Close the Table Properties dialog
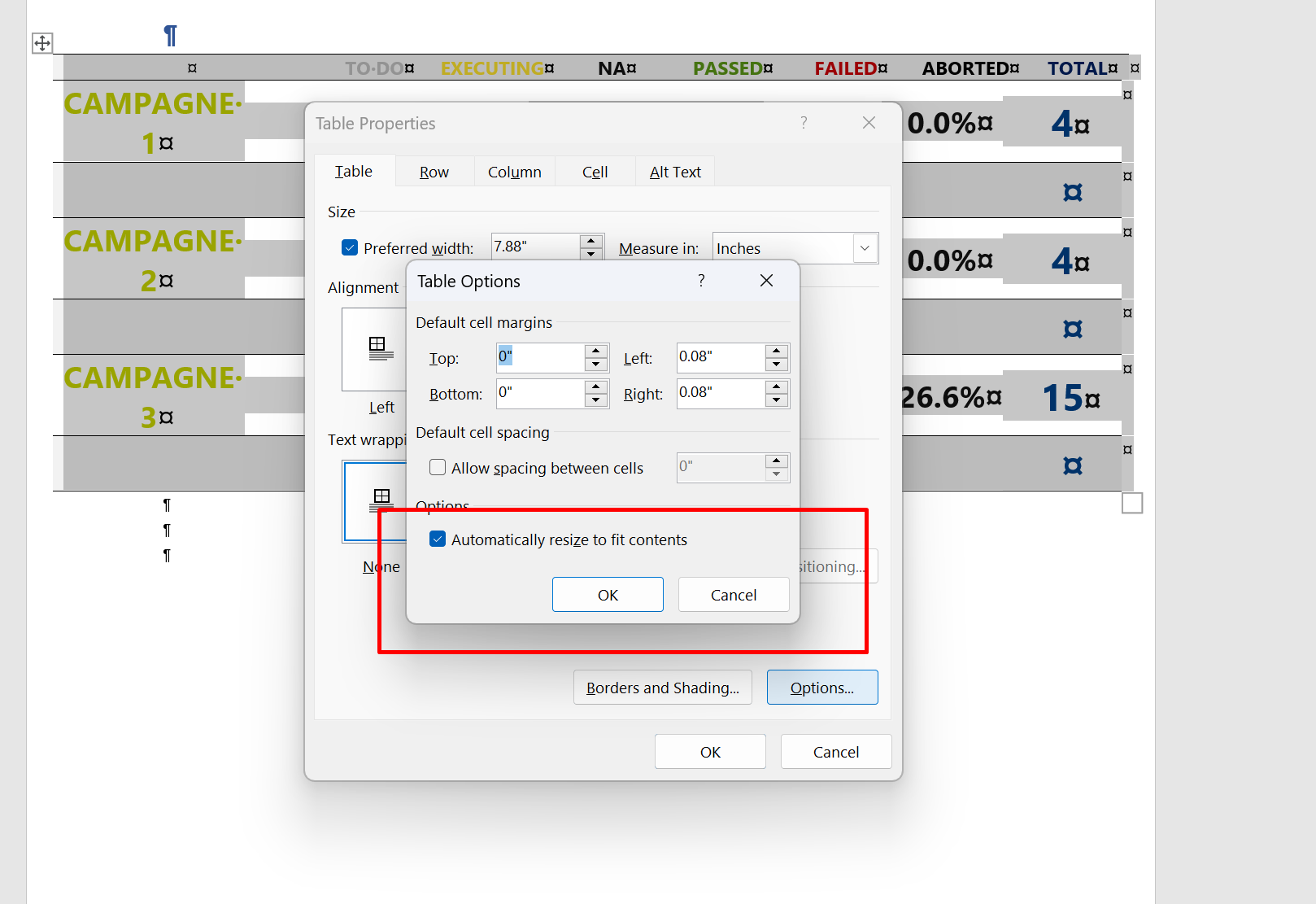The image size is (1316, 904). (869, 123)
